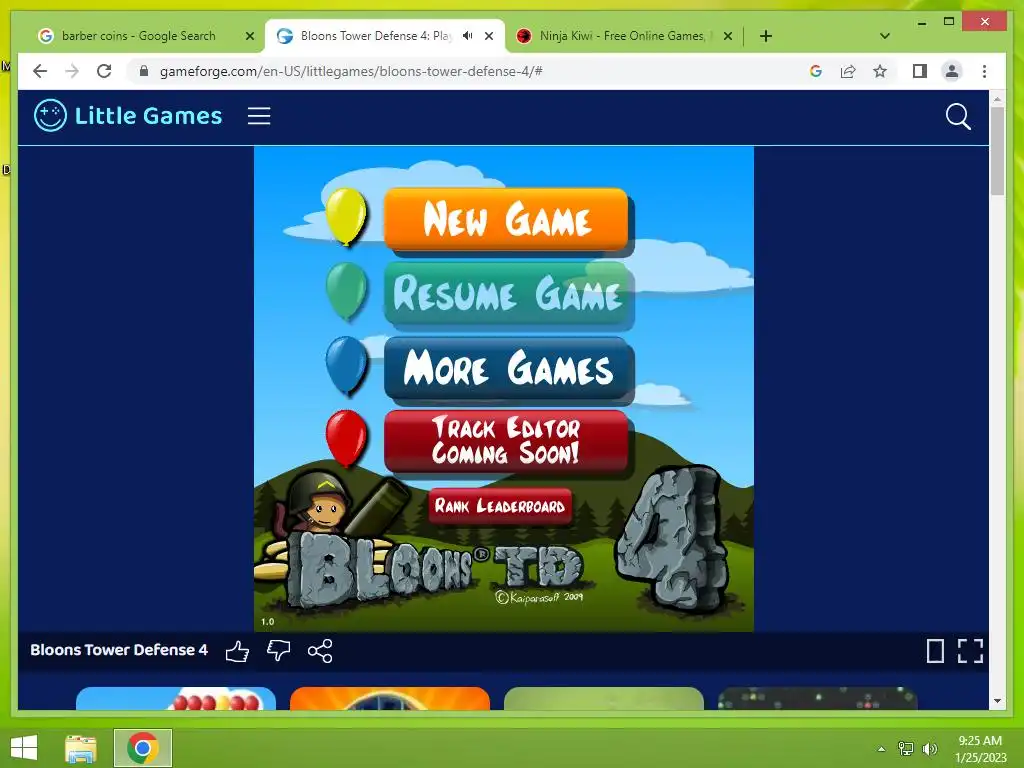1024x768 pixels.
Task: Open the first related game thumbnail with red balls
Action: [x=176, y=698]
